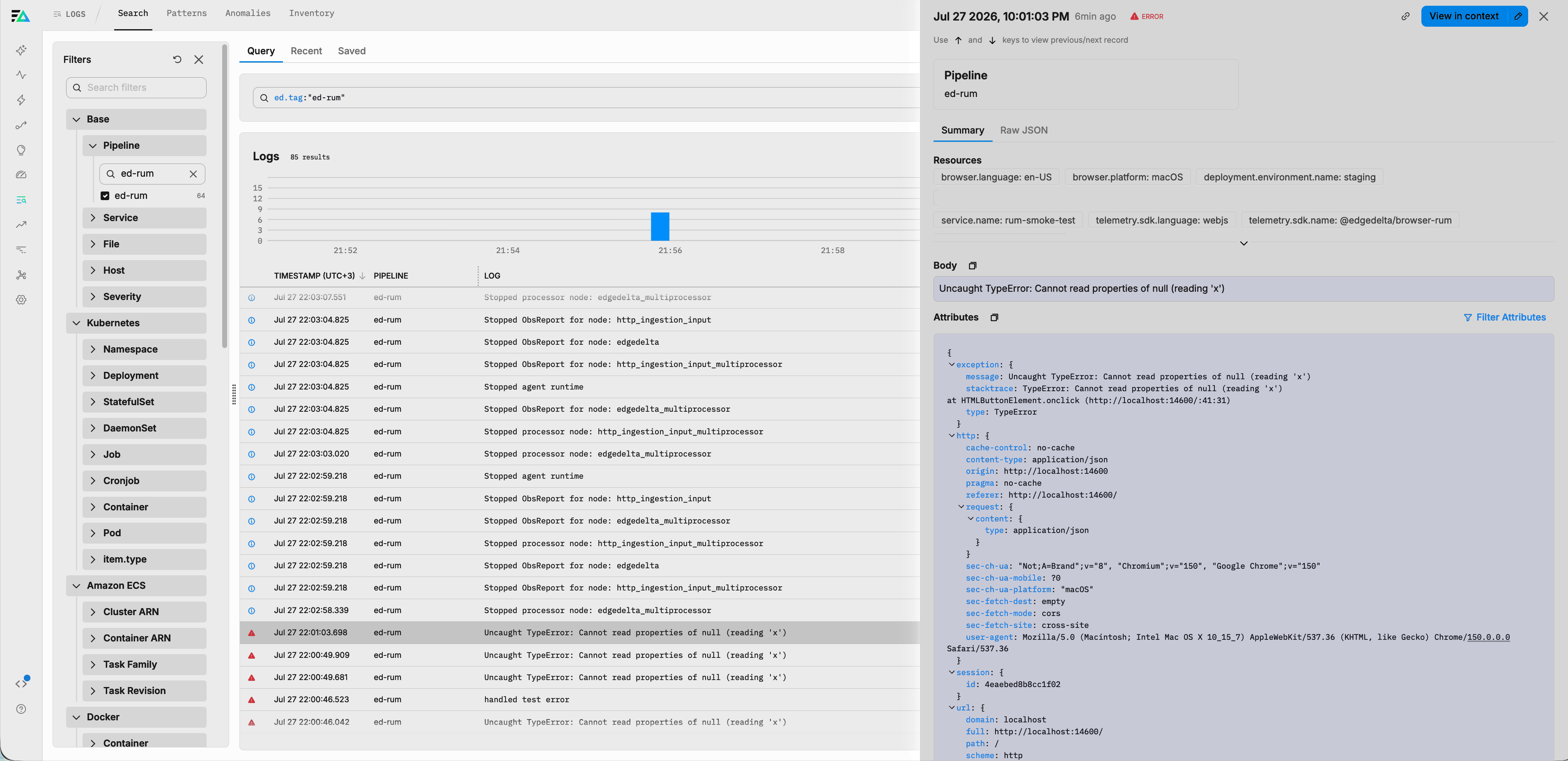Screen dimensions: 1568x761
Task: Open the node graph icon in sidebar
Action: [21, 274]
